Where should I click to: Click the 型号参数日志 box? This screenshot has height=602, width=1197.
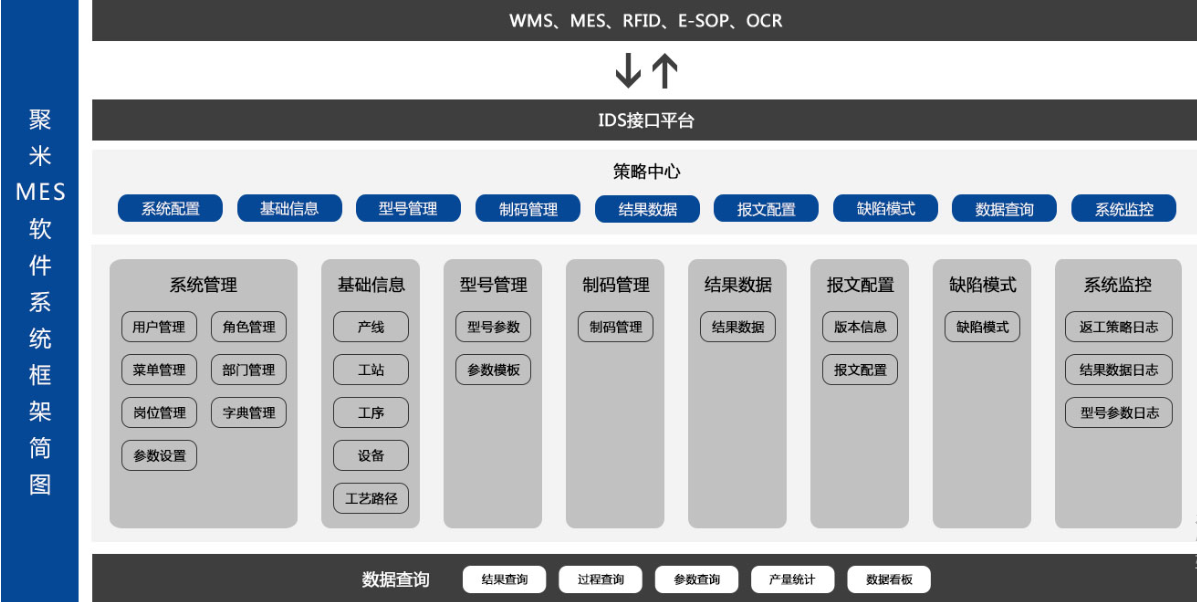pyautogui.click(x=1119, y=413)
